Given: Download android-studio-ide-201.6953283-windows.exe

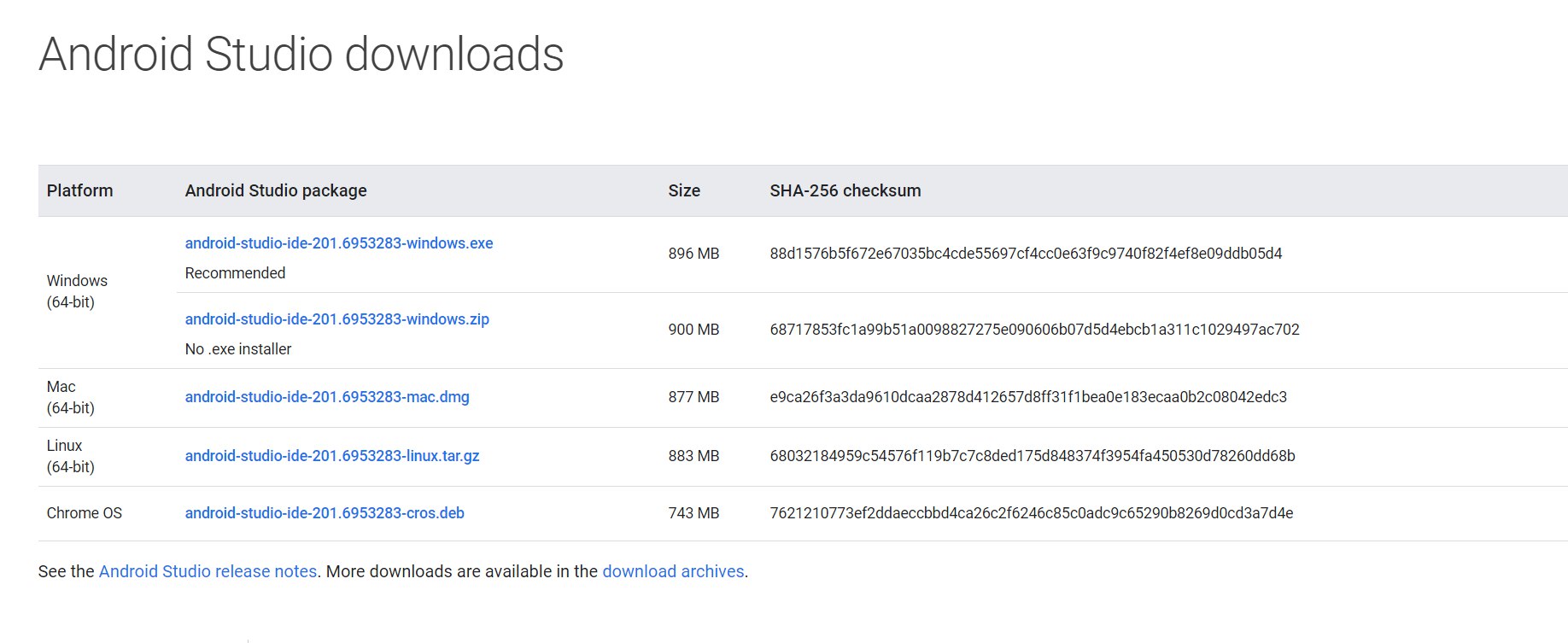Looking at the screenshot, I should coord(339,243).
